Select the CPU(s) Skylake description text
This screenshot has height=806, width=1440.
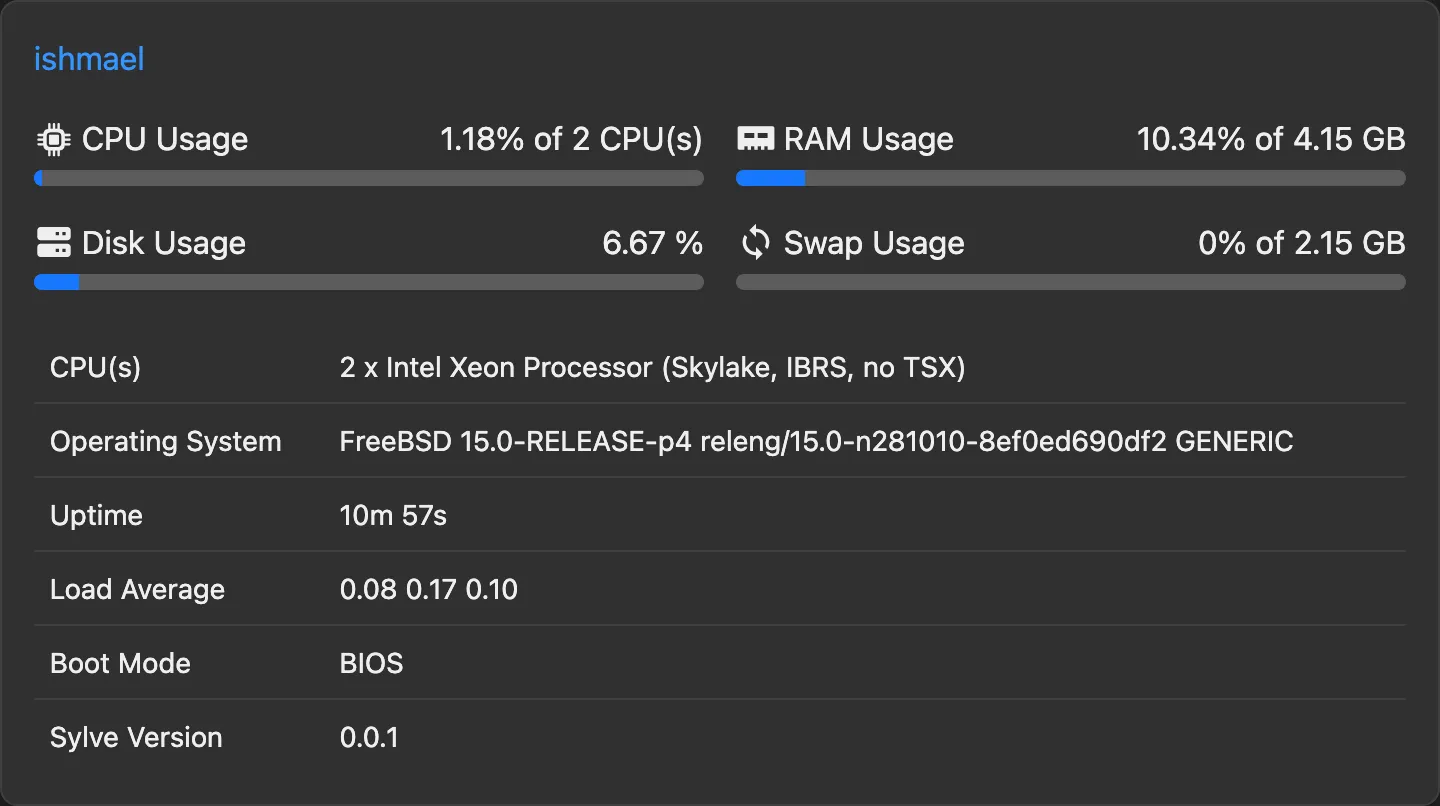click(652, 367)
